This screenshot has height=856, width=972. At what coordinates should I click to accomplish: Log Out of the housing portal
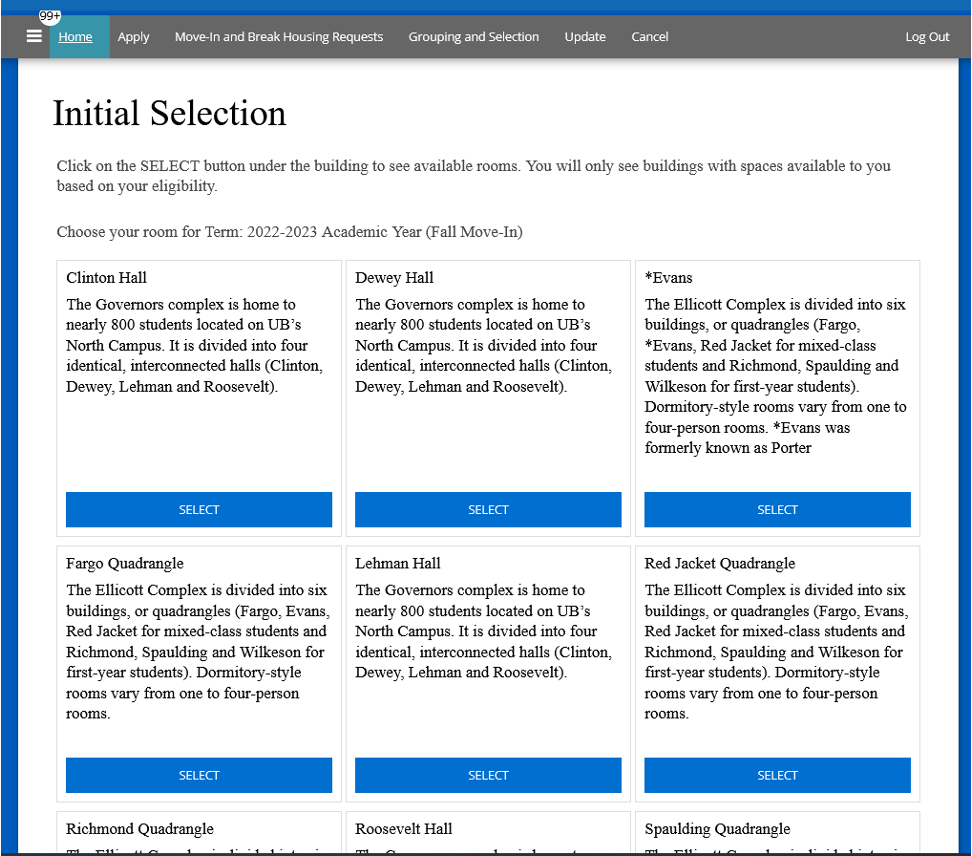pos(927,37)
